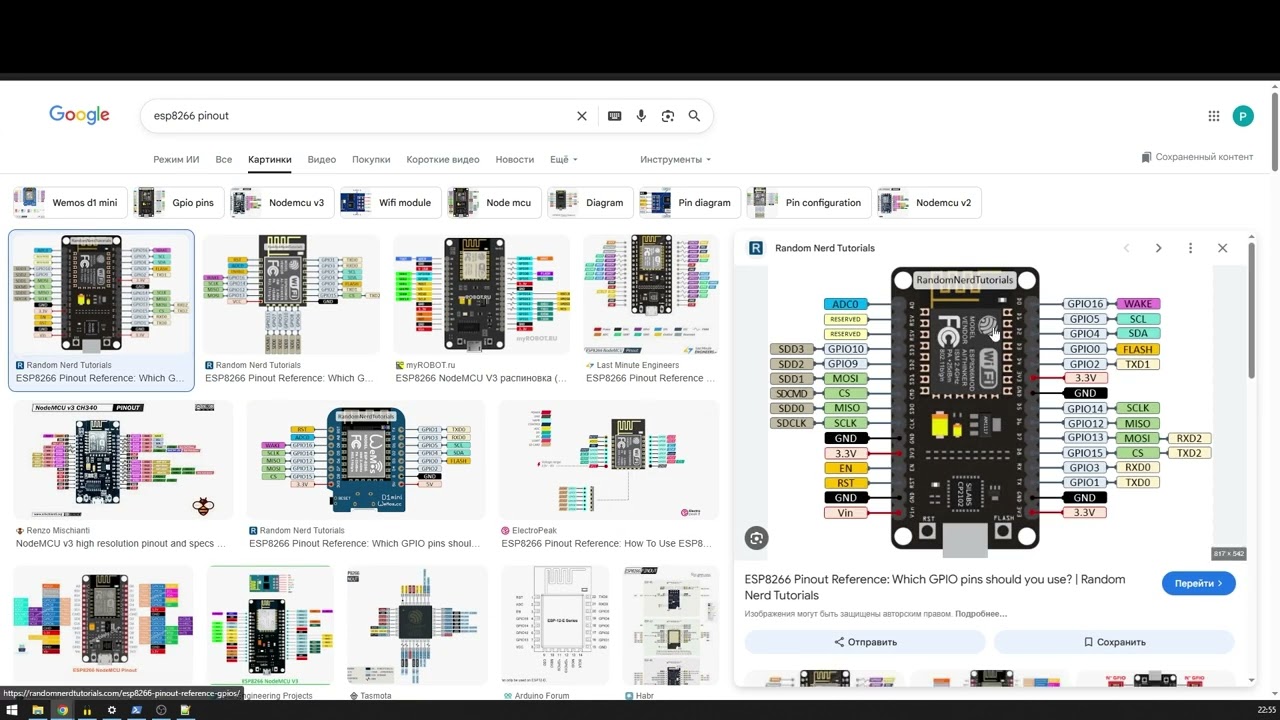Filter by 'Node mcu' chip

495,202
